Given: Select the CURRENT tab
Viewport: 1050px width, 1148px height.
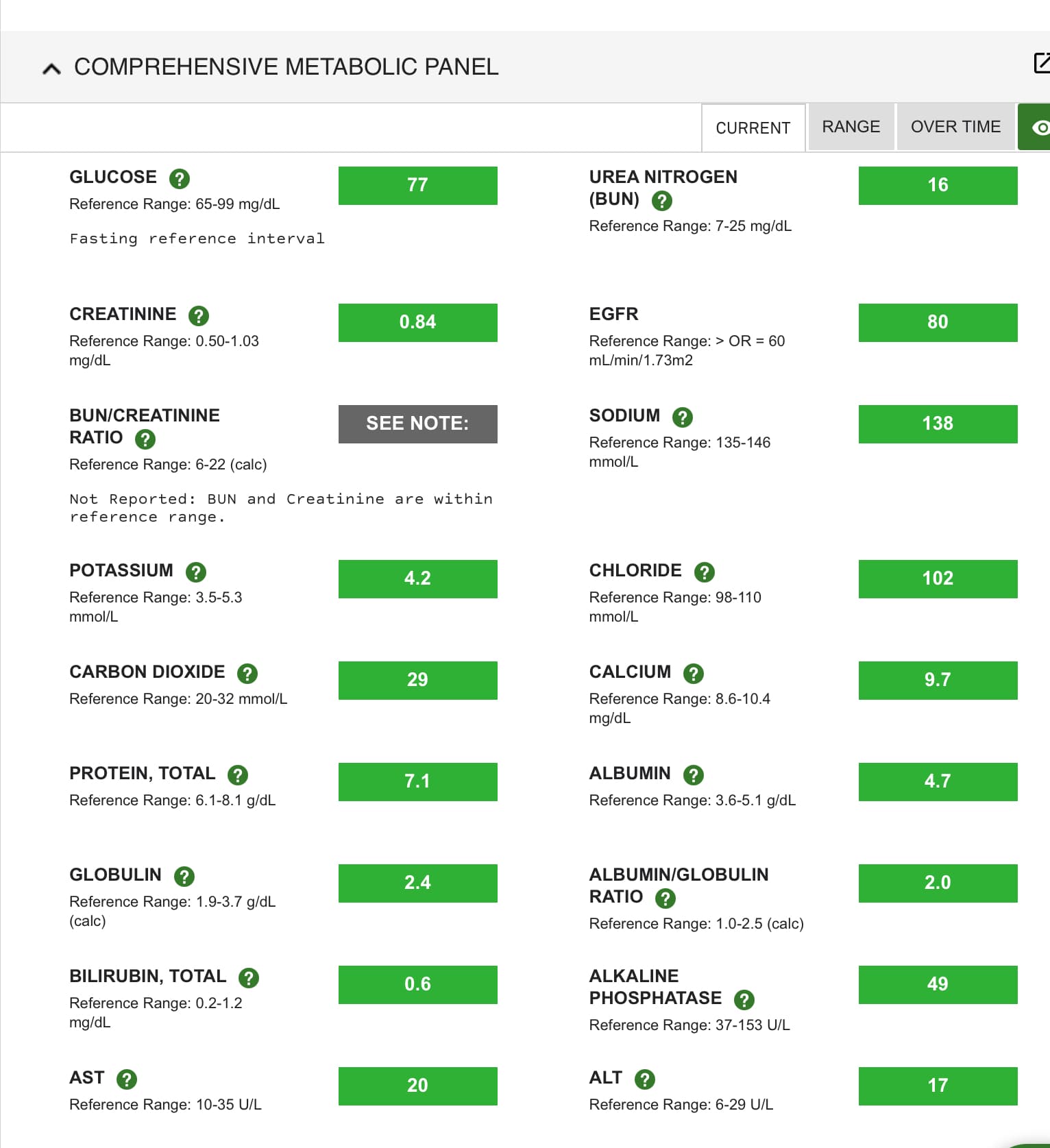Looking at the screenshot, I should [x=753, y=128].
